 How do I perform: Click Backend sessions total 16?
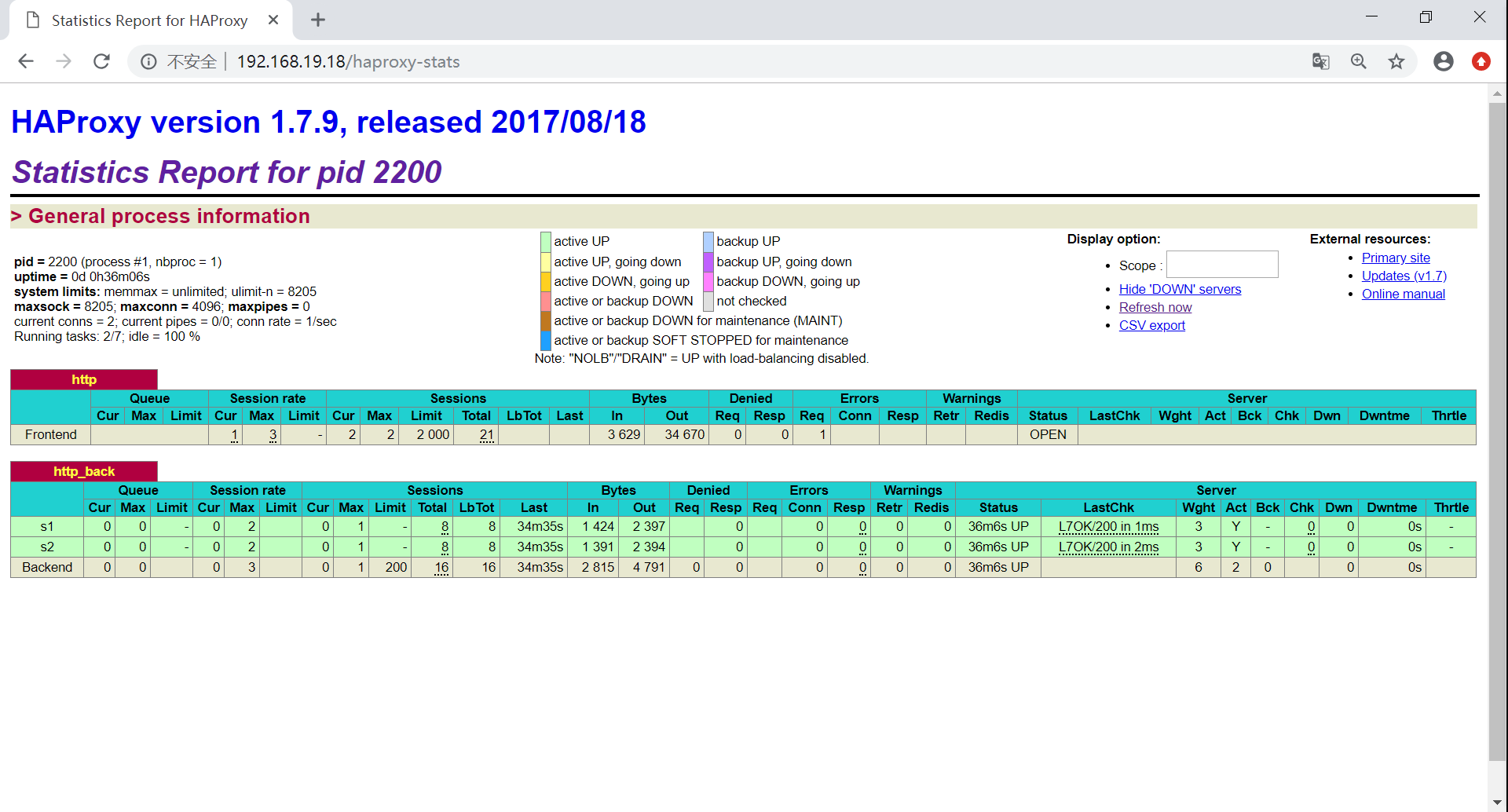tap(441, 567)
